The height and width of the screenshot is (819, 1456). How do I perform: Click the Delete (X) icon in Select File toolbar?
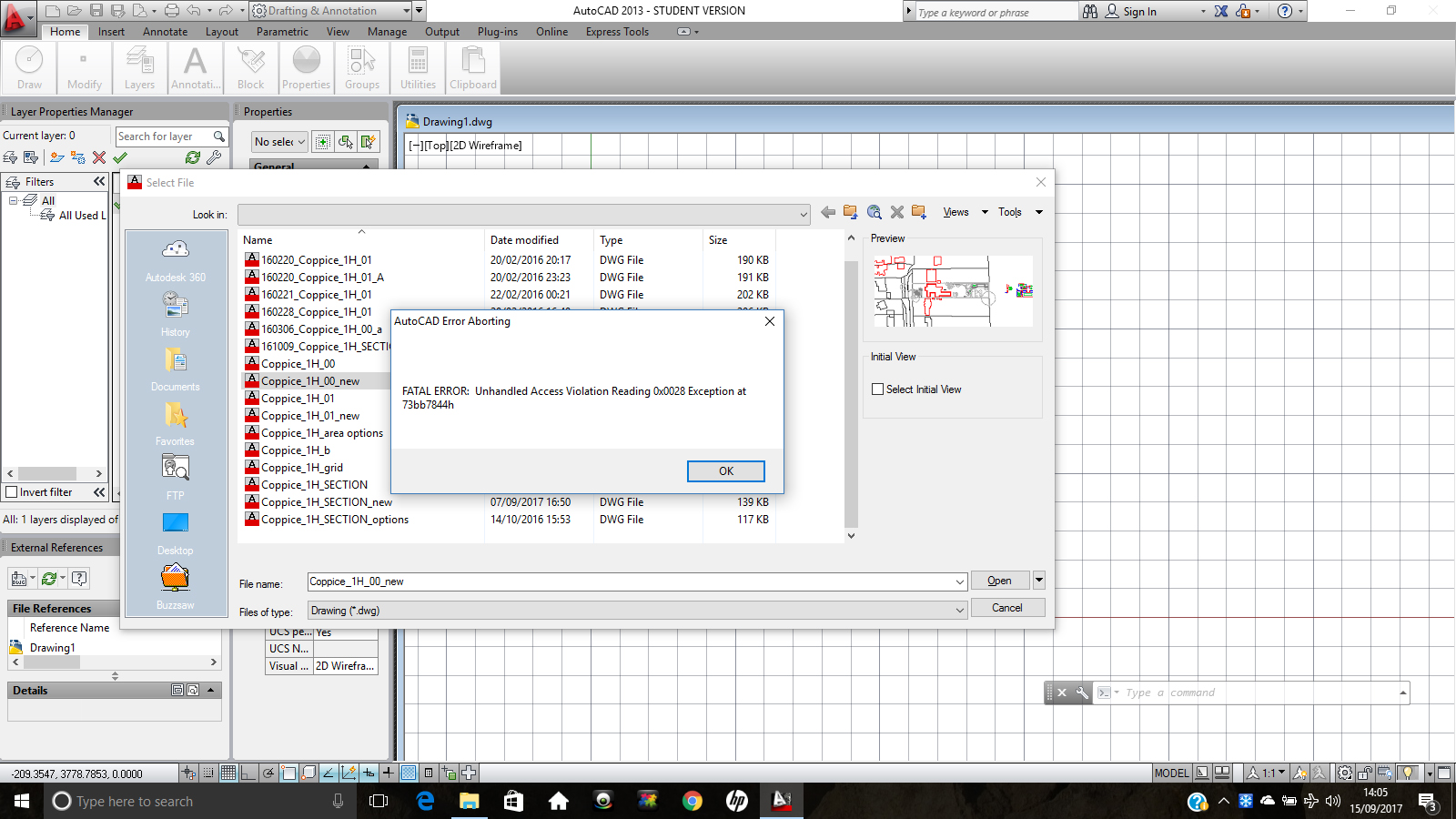pos(896,212)
